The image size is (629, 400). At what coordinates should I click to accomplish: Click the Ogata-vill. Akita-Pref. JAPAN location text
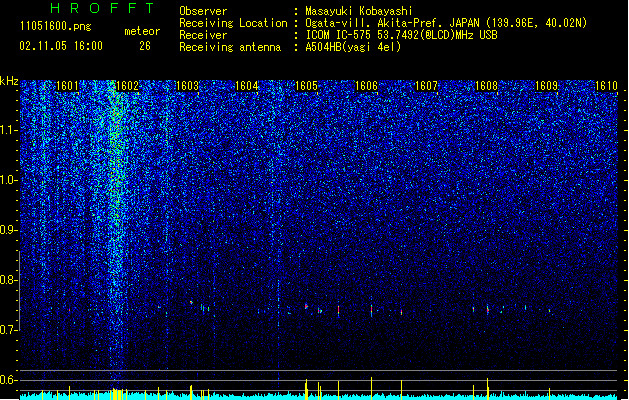pos(446,23)
